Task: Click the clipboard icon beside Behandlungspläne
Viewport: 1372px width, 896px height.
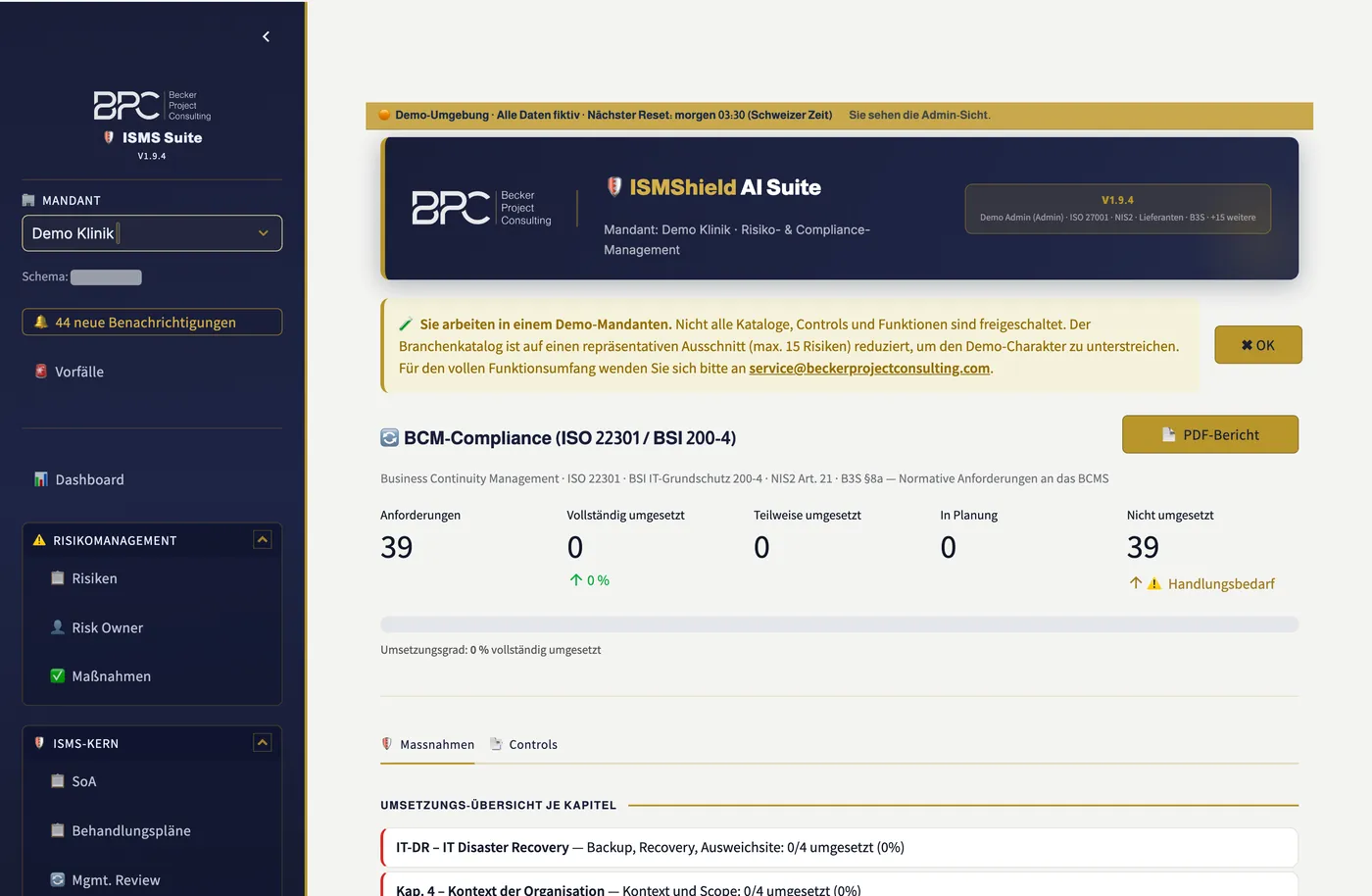Action: tap(58, 830)
